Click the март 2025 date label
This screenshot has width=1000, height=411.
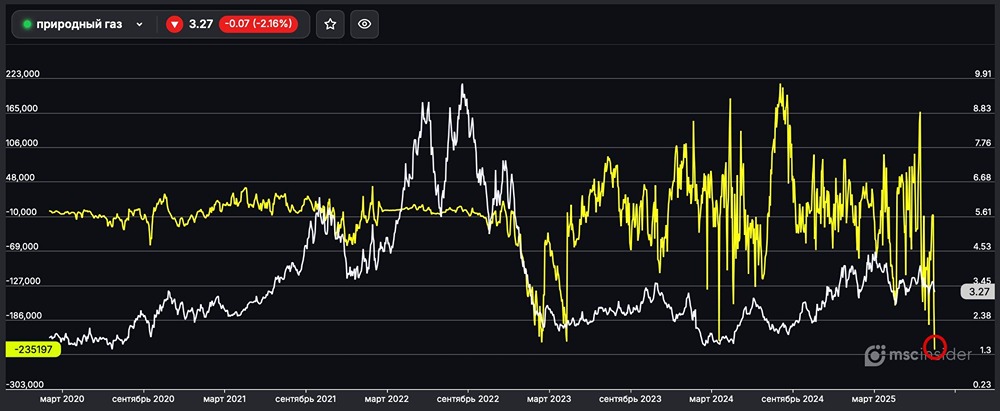[873, 400]
